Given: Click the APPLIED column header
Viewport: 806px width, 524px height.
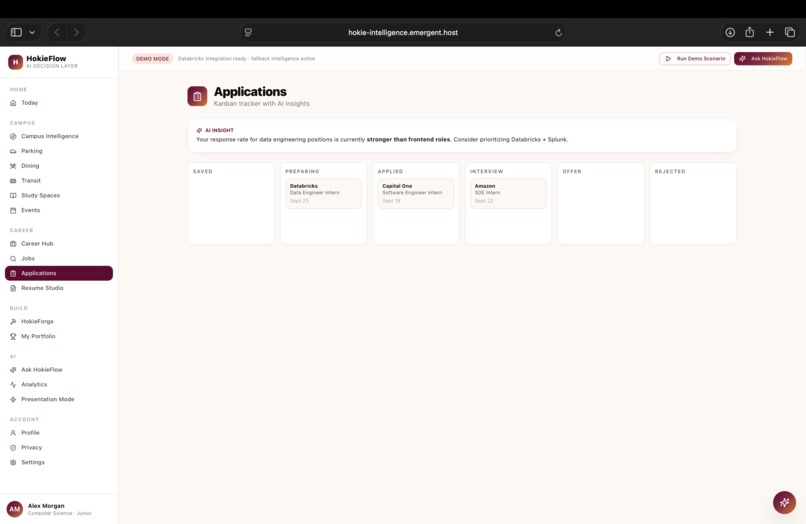Looking at the screenshot, I should point(390,172).
